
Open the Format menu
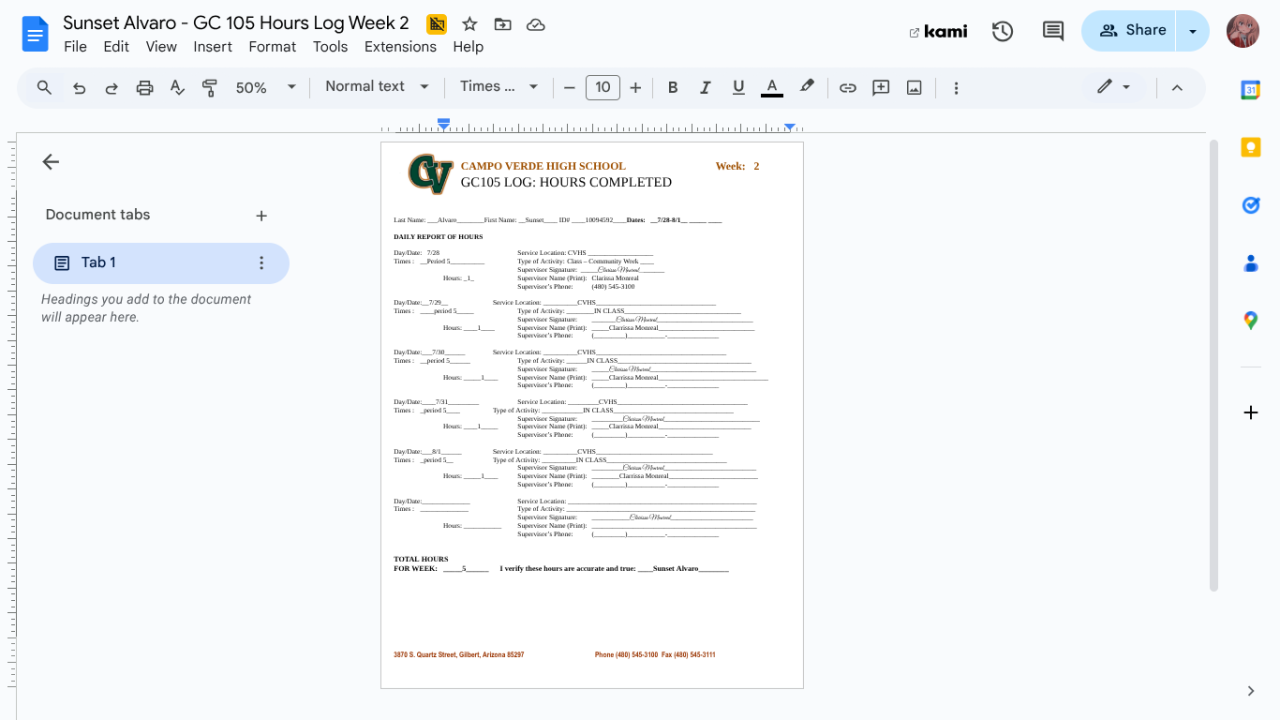[272, 47]
